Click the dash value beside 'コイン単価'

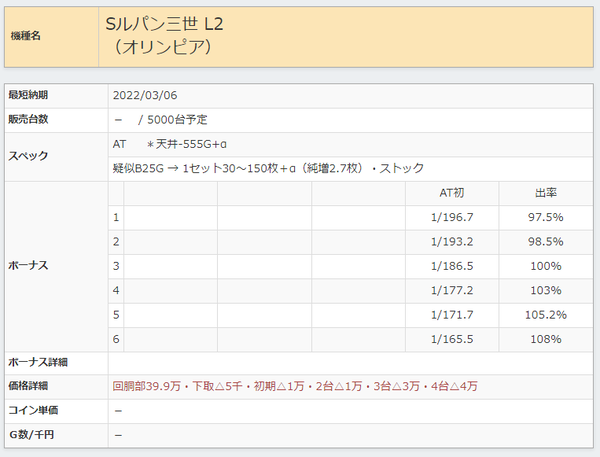point(118,411)
